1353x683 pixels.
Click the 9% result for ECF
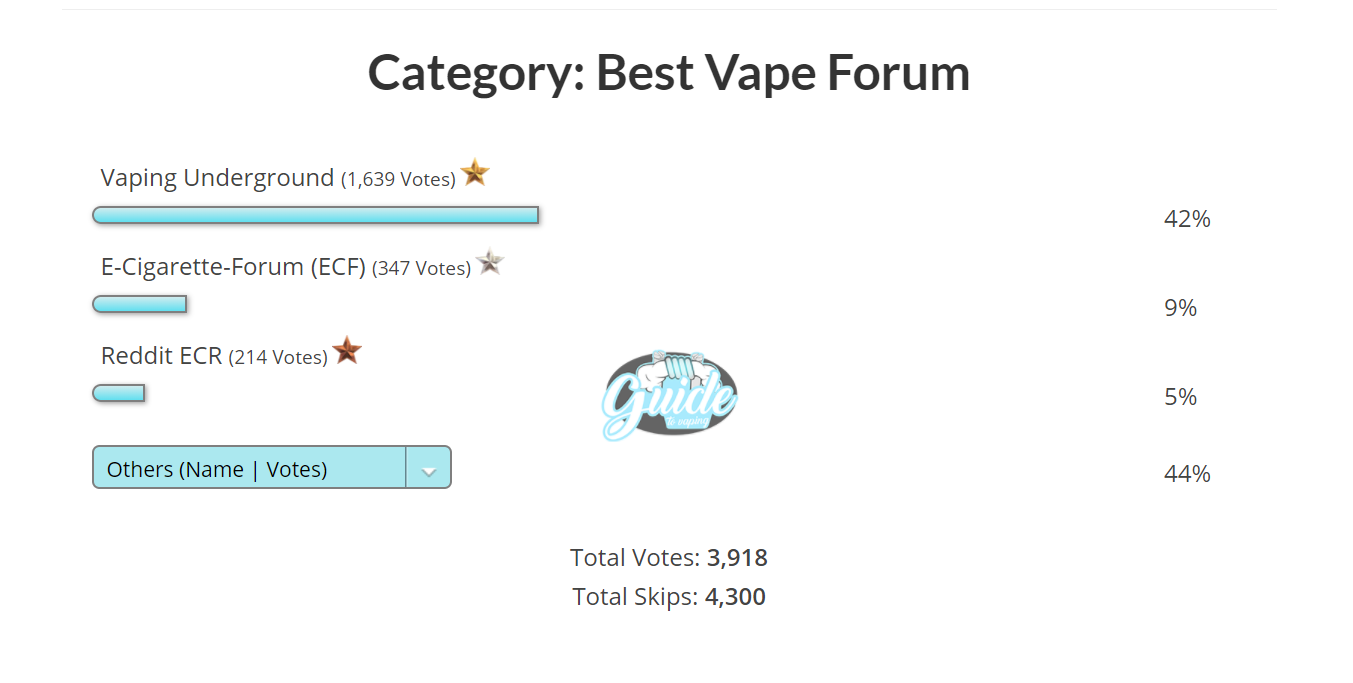(1180, 308)
